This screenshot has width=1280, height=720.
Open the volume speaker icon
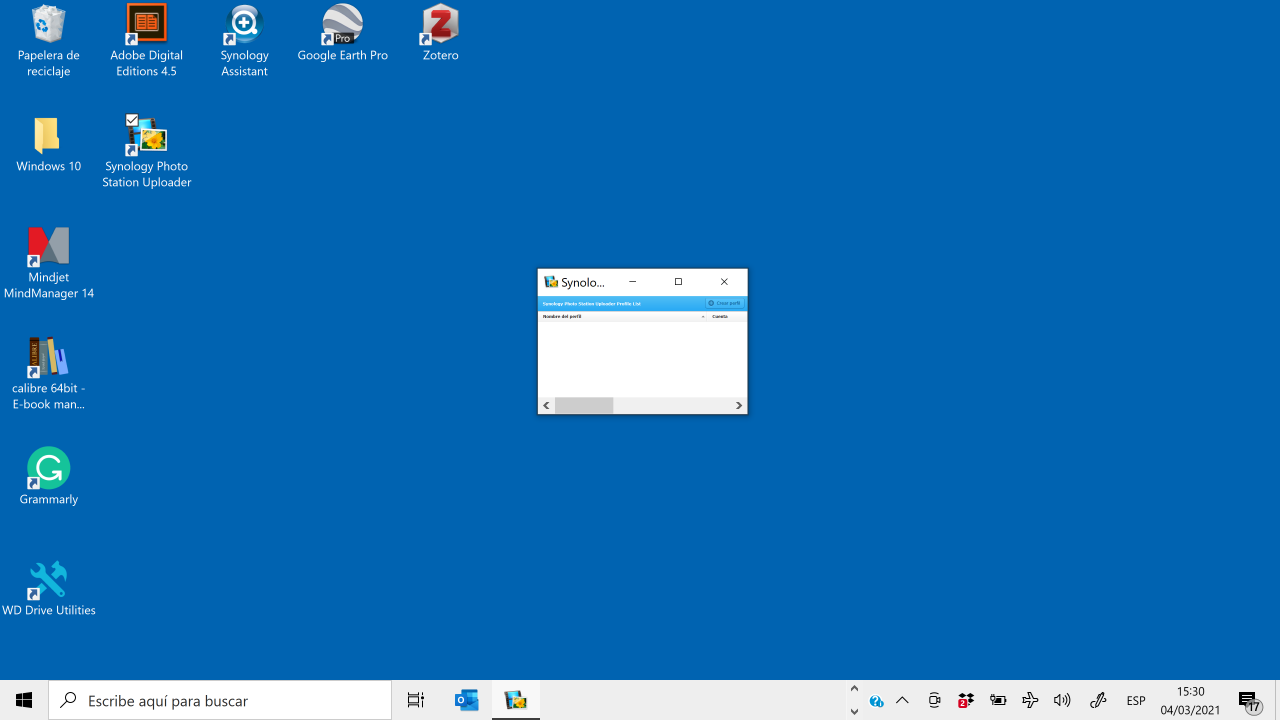[x=1062, y=700]
